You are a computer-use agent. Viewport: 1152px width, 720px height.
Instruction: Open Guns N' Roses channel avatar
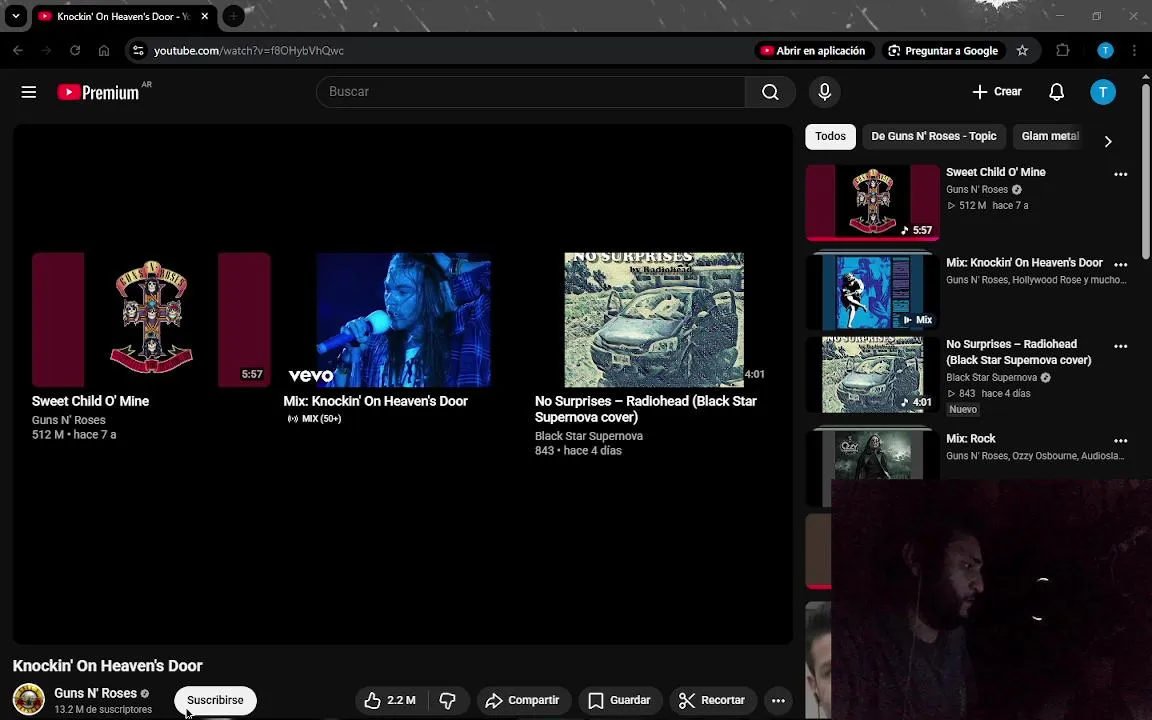(29, 699)
